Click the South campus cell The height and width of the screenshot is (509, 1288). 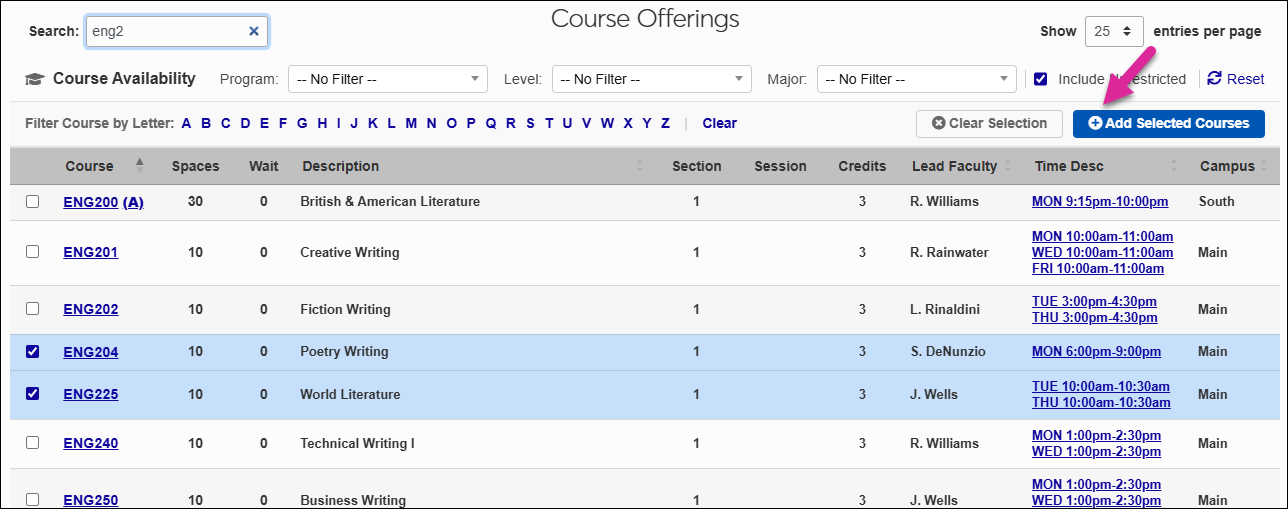click(x=1216, y=201)
